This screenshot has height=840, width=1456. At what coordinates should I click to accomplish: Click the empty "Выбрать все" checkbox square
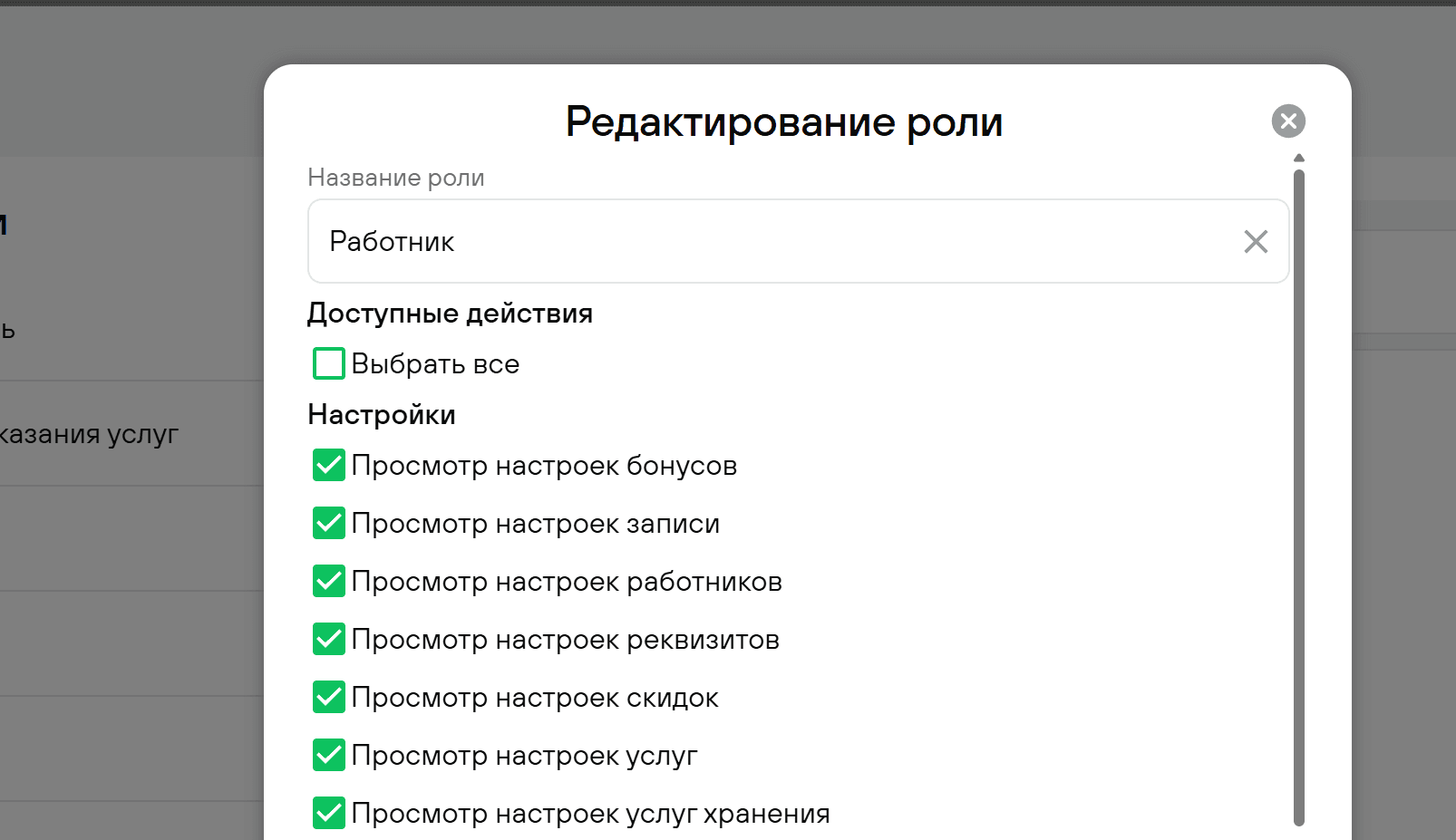tap(328, 363)
